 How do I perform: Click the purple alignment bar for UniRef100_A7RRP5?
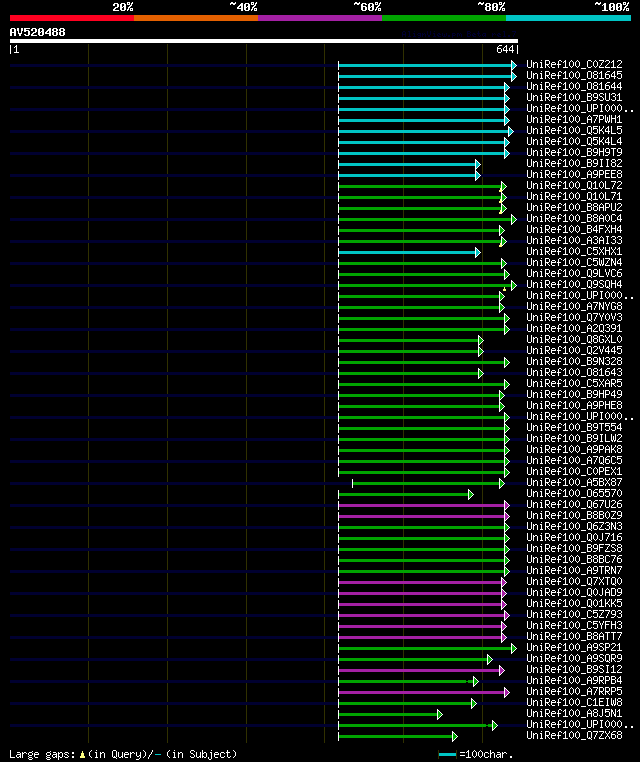[422, 693]
